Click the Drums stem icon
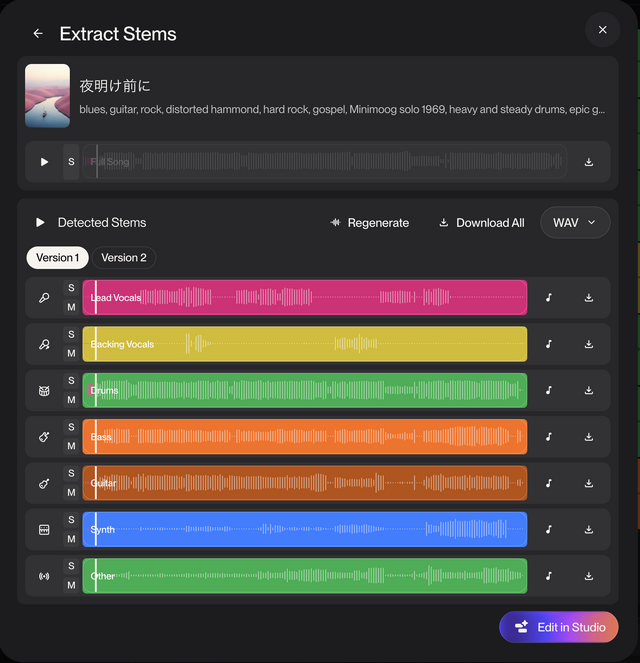The width and height of the screenshot is (640, 663). [44, 391]
